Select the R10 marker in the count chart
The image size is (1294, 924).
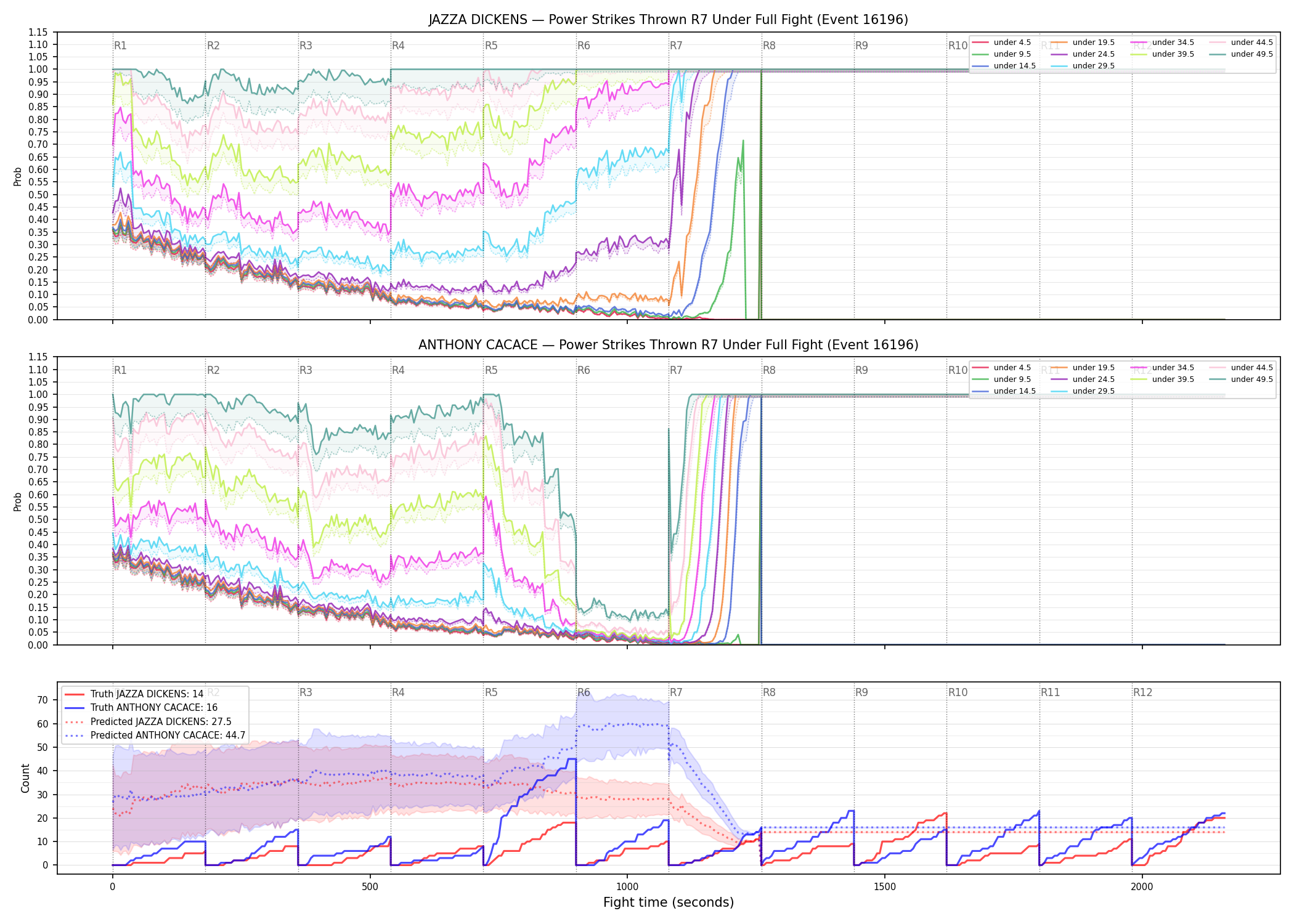pos(958,692)
